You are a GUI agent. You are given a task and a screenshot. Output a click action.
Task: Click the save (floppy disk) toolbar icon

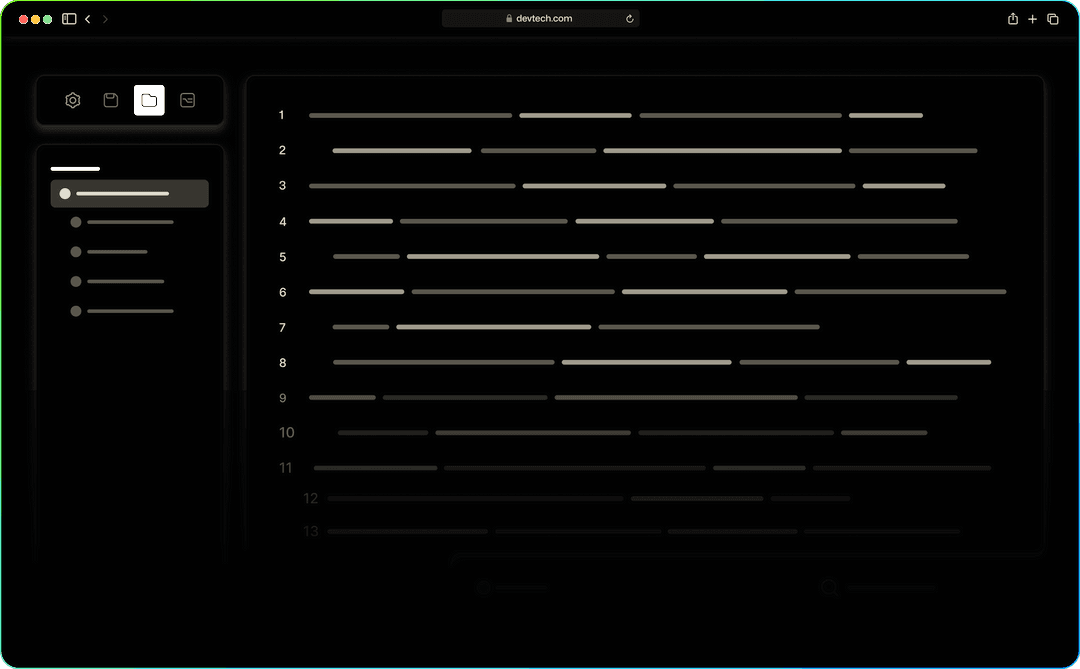pos(110,100)
